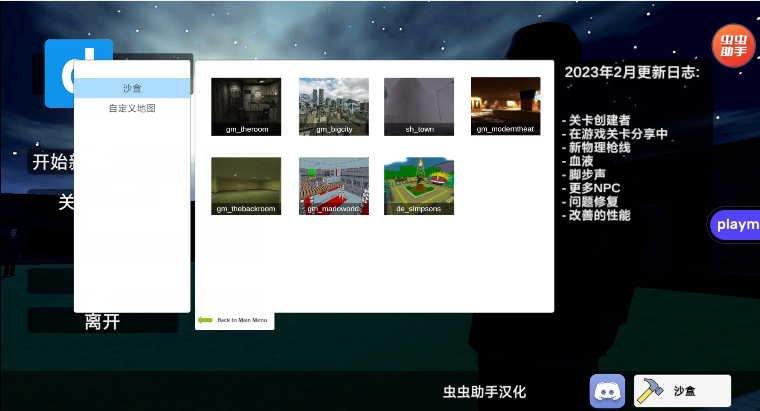Viewport: 760px width, 411px height.
Task: Click the green back arrow icon
Action: pos(206,320)
